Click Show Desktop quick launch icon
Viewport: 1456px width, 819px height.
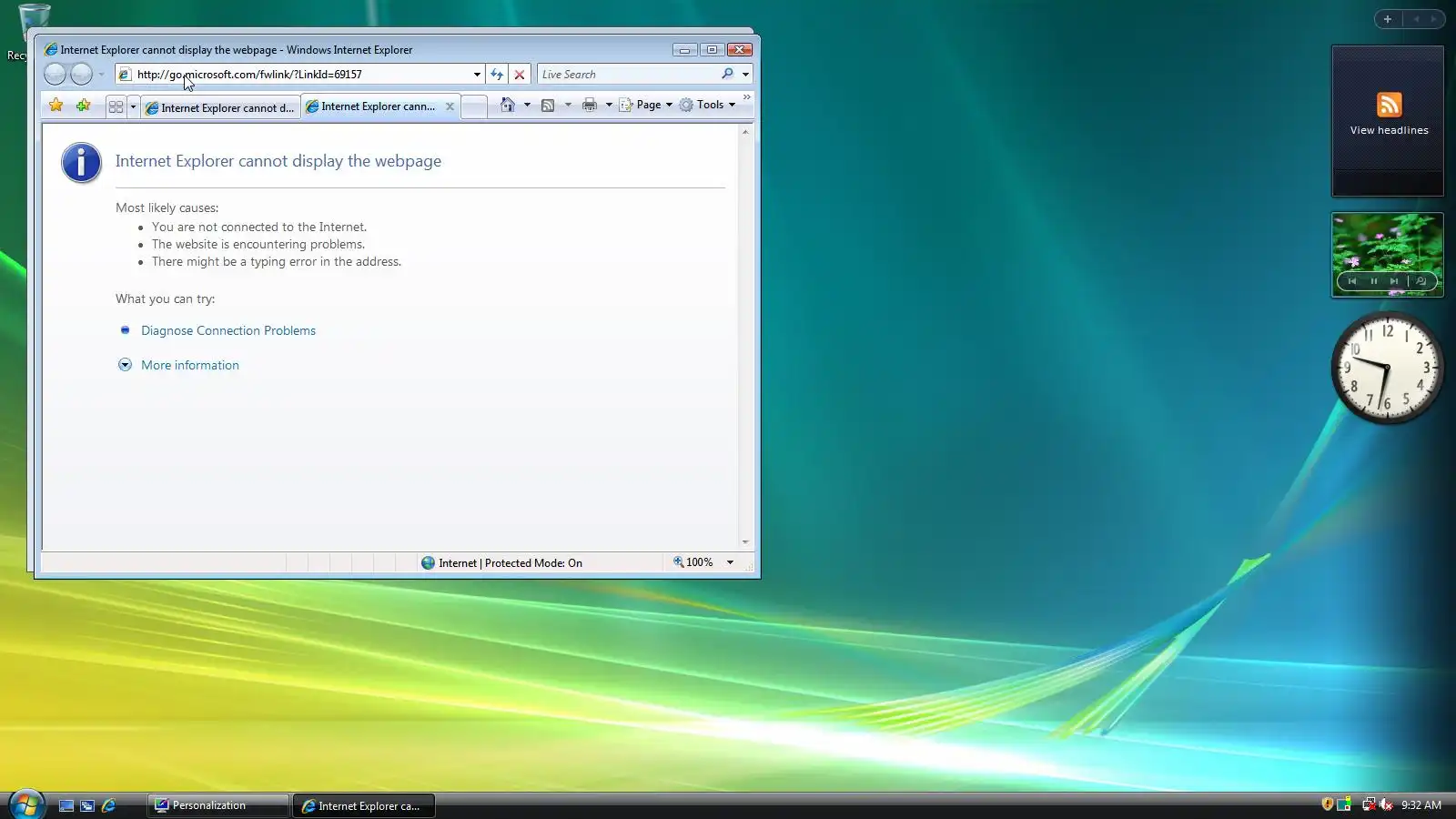[66, 805]
